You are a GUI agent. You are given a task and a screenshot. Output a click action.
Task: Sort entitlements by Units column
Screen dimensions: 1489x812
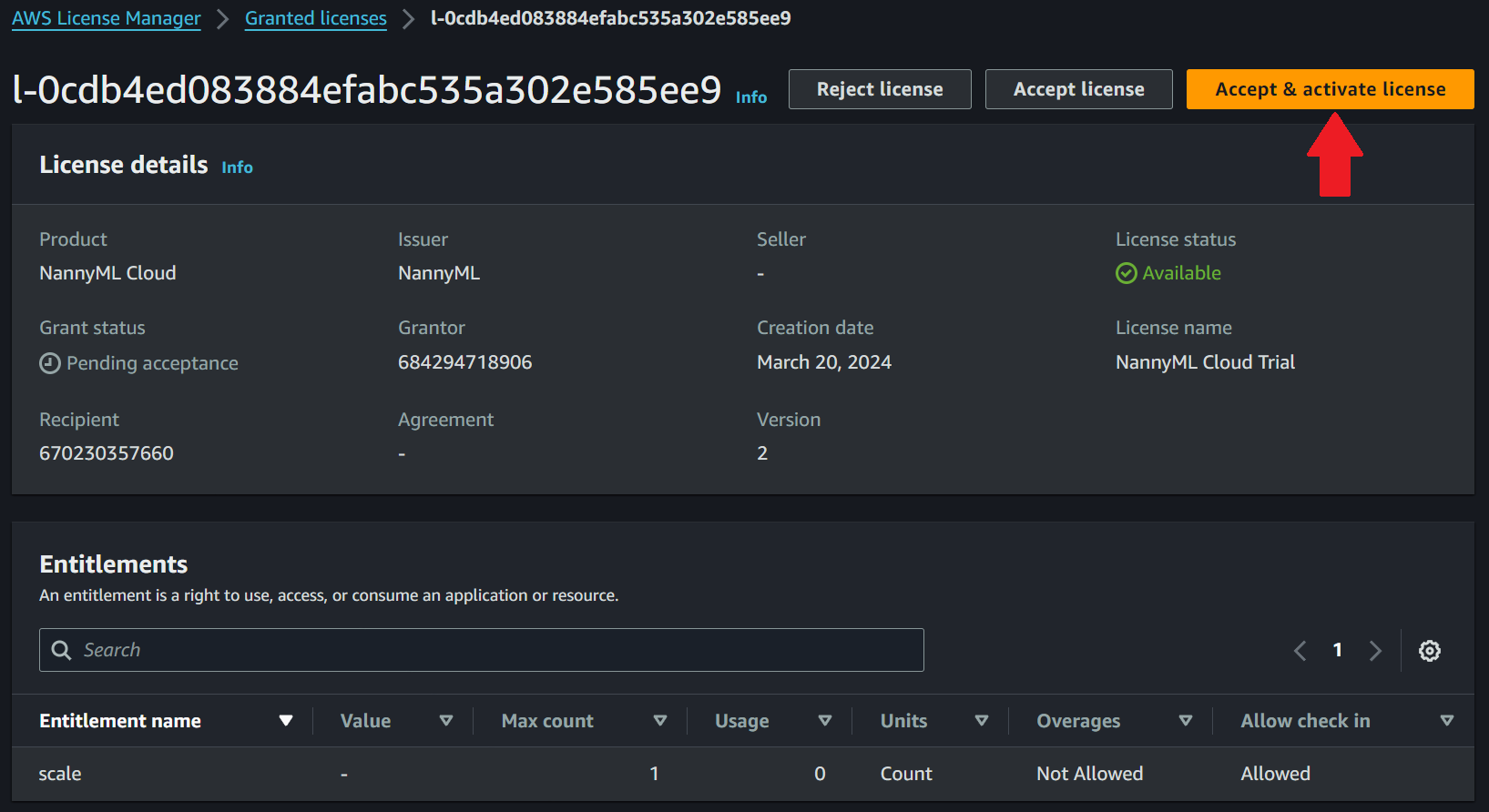[x=982, y=721]
